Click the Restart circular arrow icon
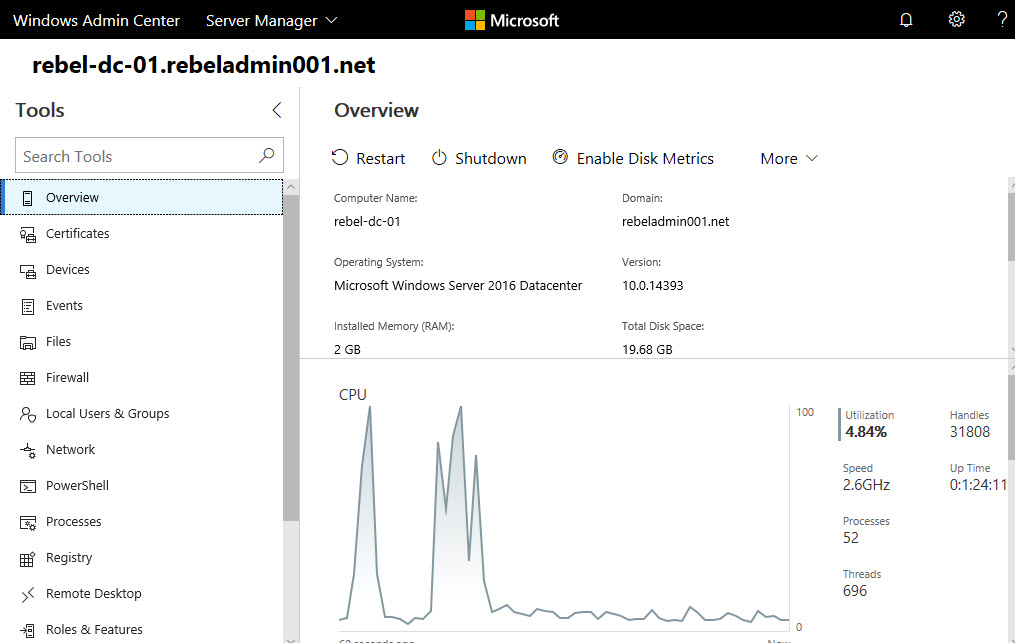The height and width of the screenshot is (643, 1015). point(340,157)
